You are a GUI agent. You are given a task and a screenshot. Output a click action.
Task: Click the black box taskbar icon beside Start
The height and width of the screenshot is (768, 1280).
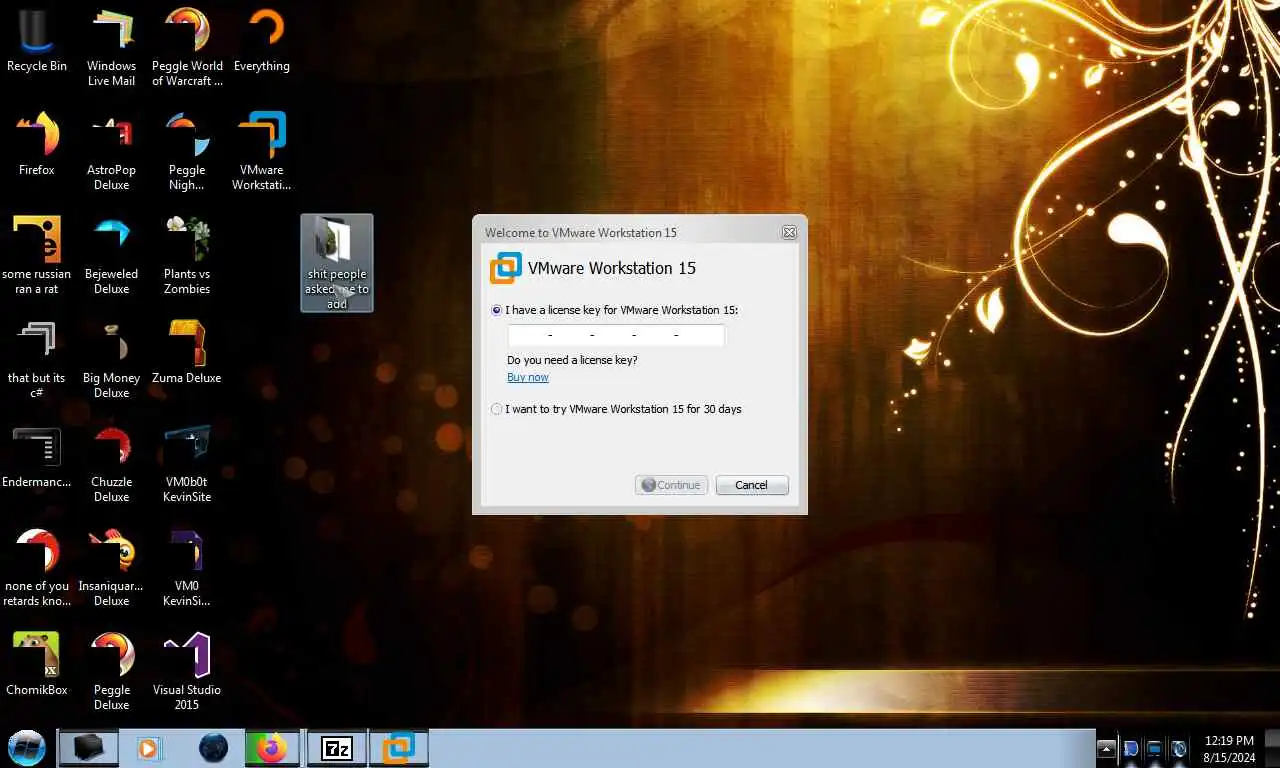pos(88,747)
